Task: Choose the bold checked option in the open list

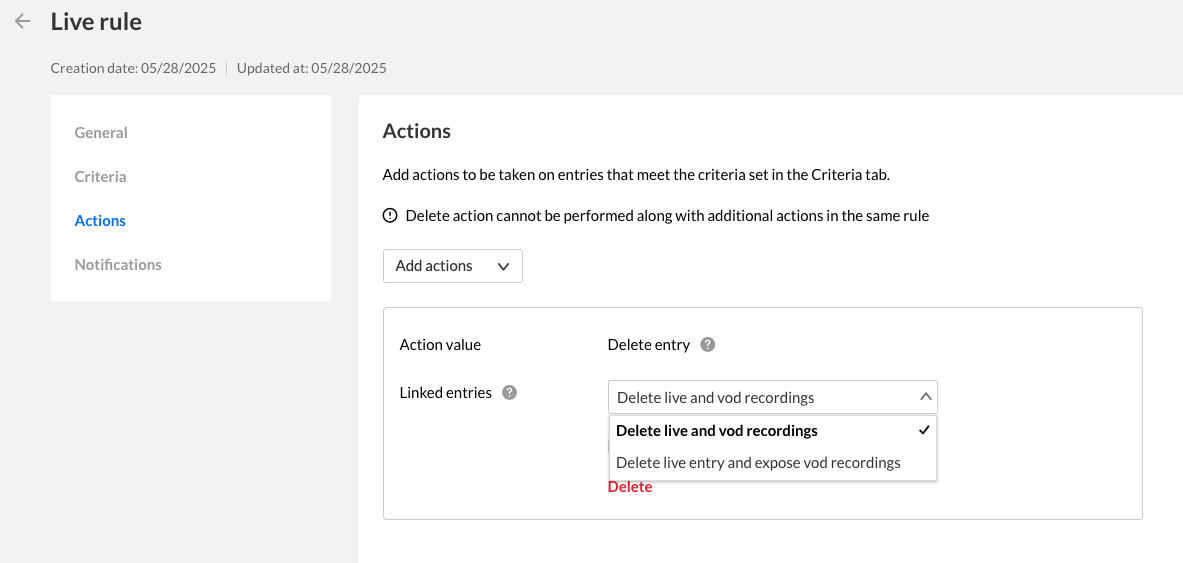Action: click(717, 431)
